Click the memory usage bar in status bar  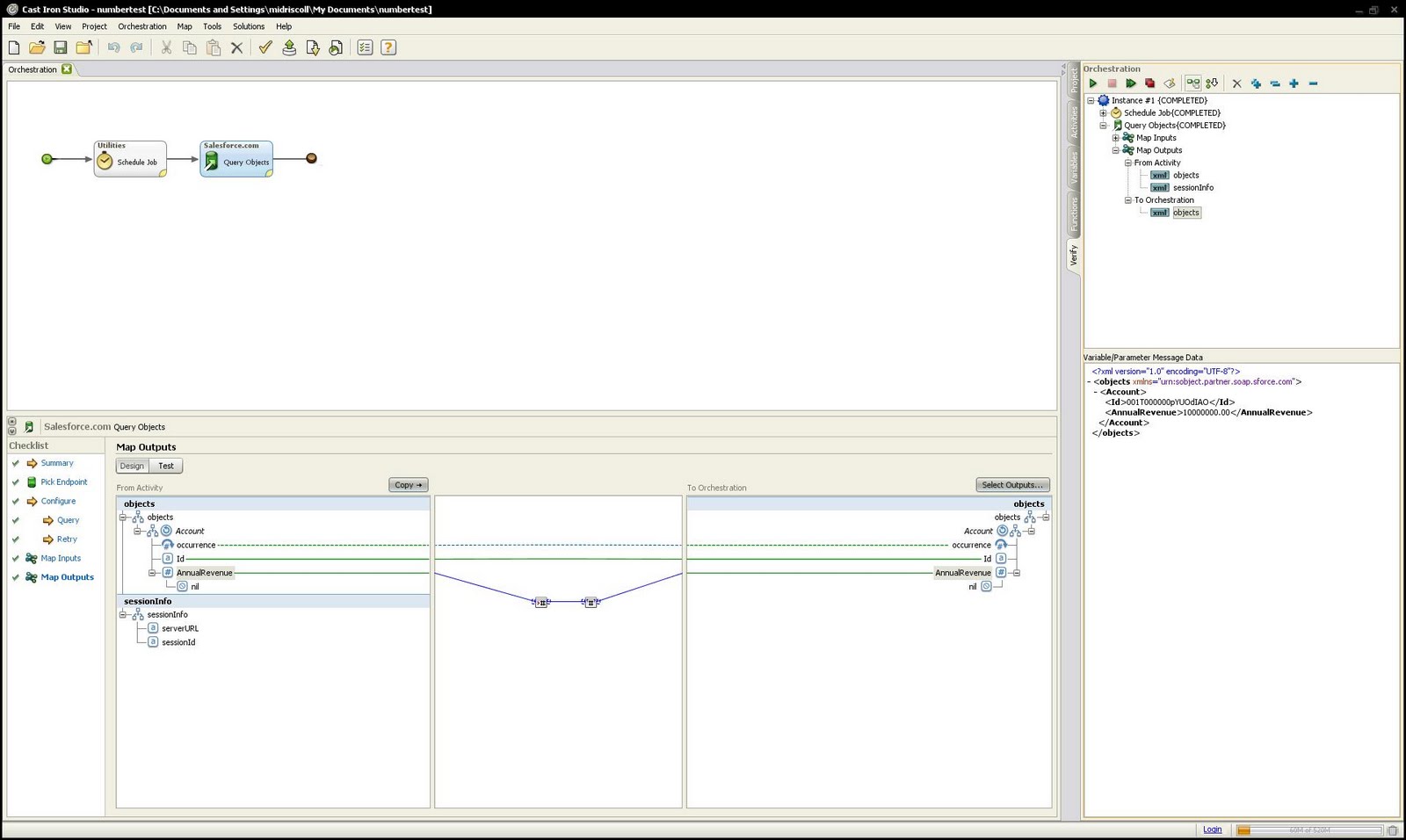(x=1309, y=830)
